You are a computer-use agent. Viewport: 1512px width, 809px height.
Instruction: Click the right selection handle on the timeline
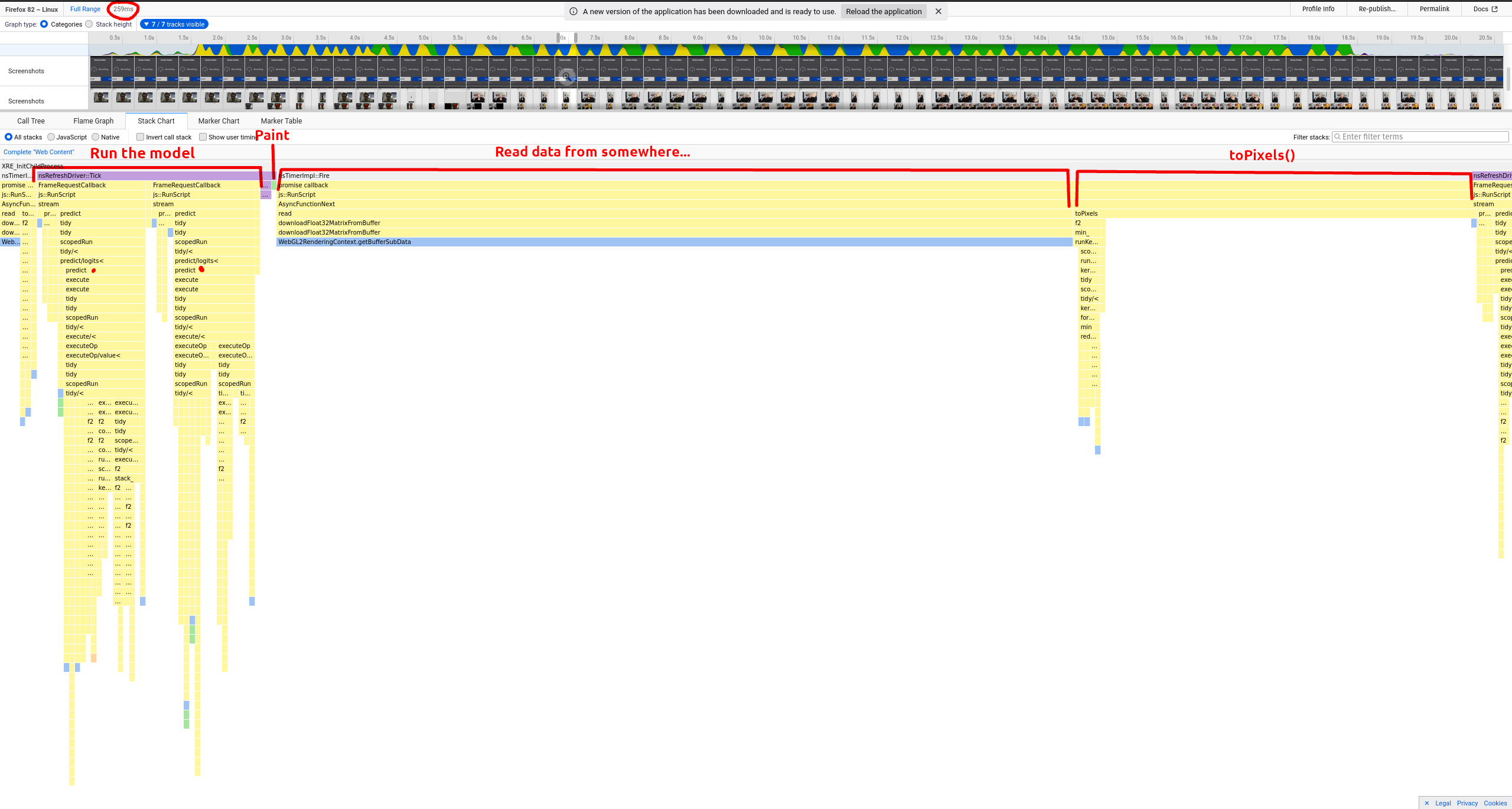pos(576,38)
